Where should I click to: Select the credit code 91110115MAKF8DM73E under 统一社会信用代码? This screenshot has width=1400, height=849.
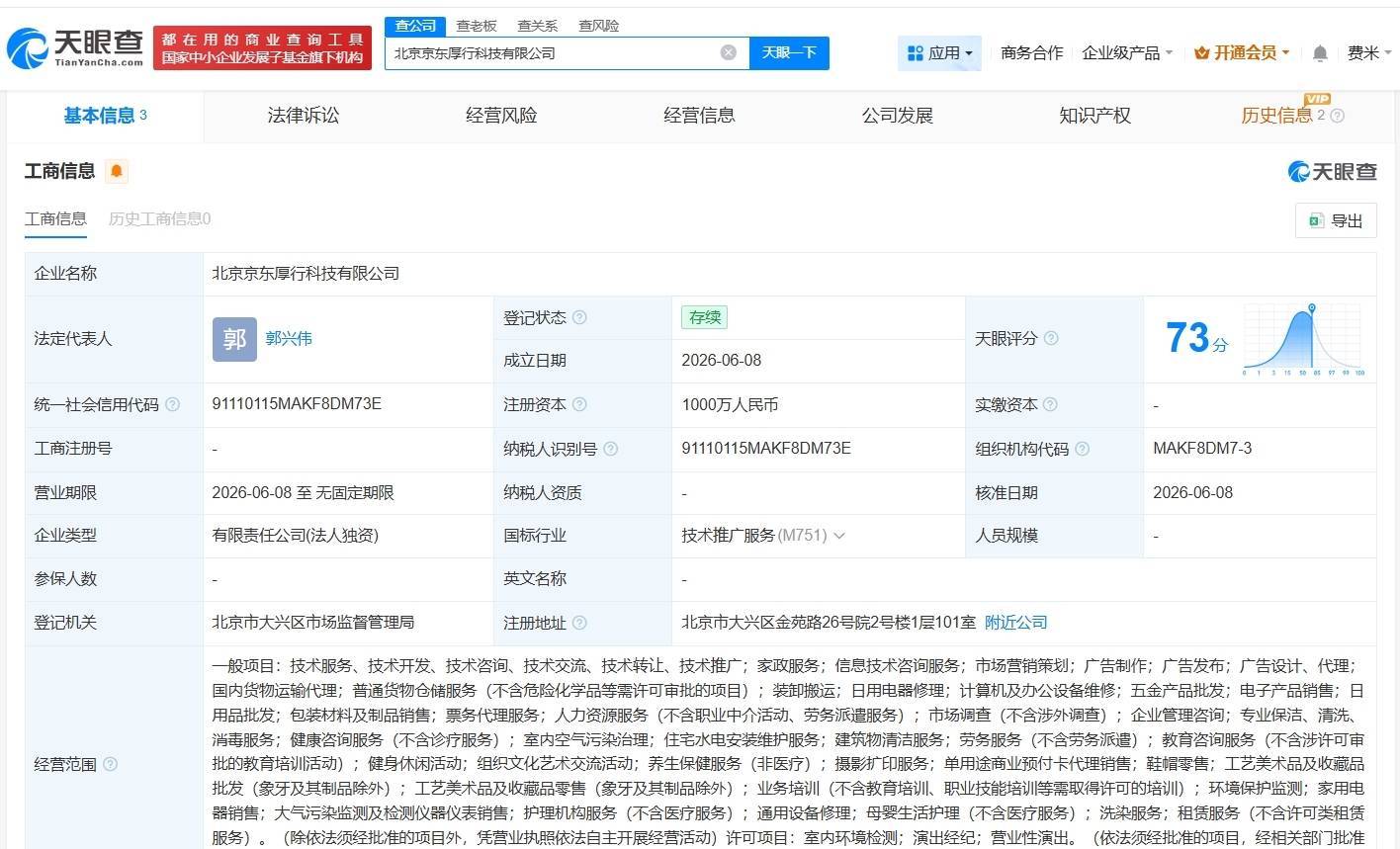coord(297,404)
